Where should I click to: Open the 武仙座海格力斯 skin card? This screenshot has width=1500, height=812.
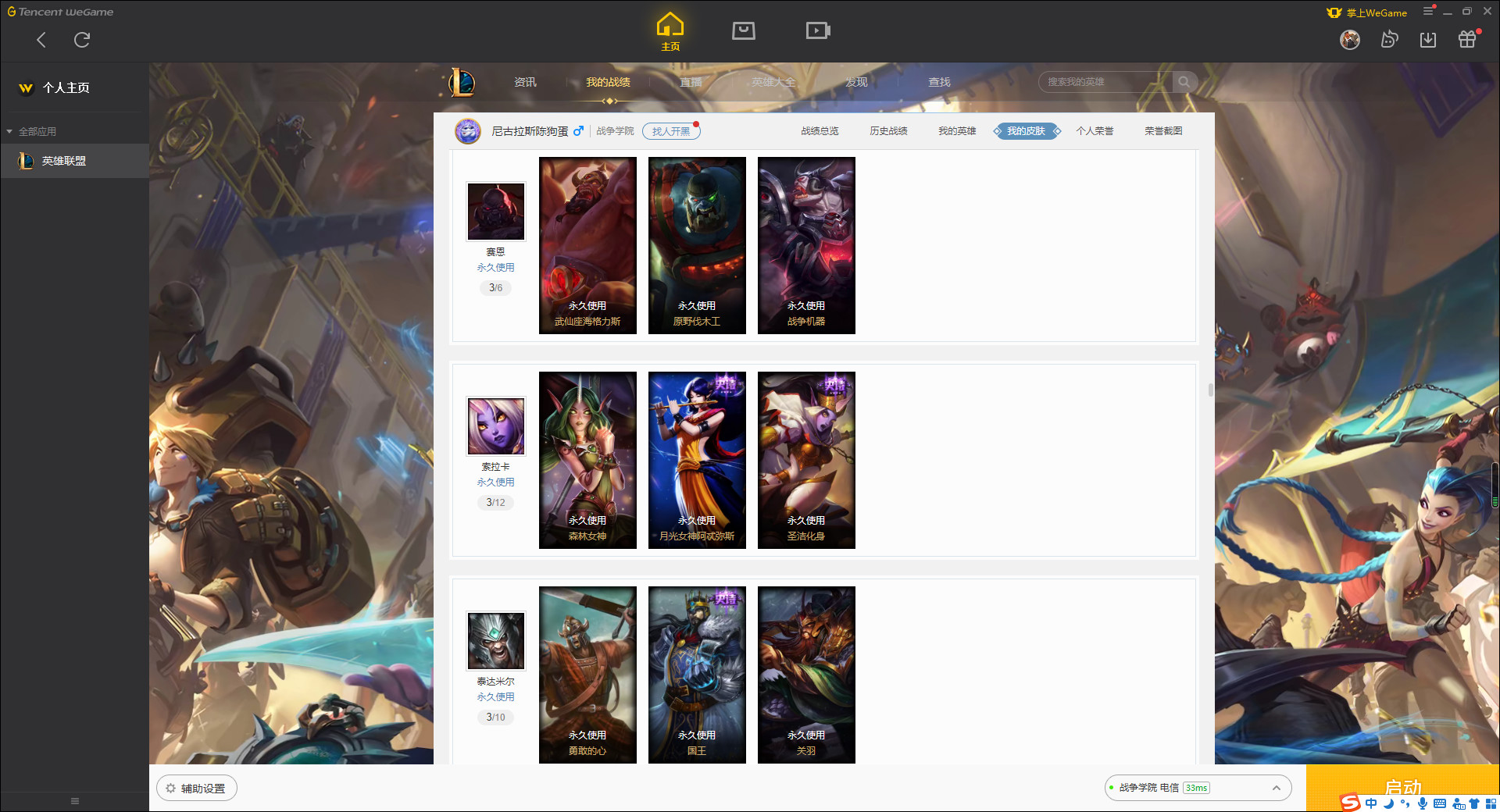tap(587, 245)
